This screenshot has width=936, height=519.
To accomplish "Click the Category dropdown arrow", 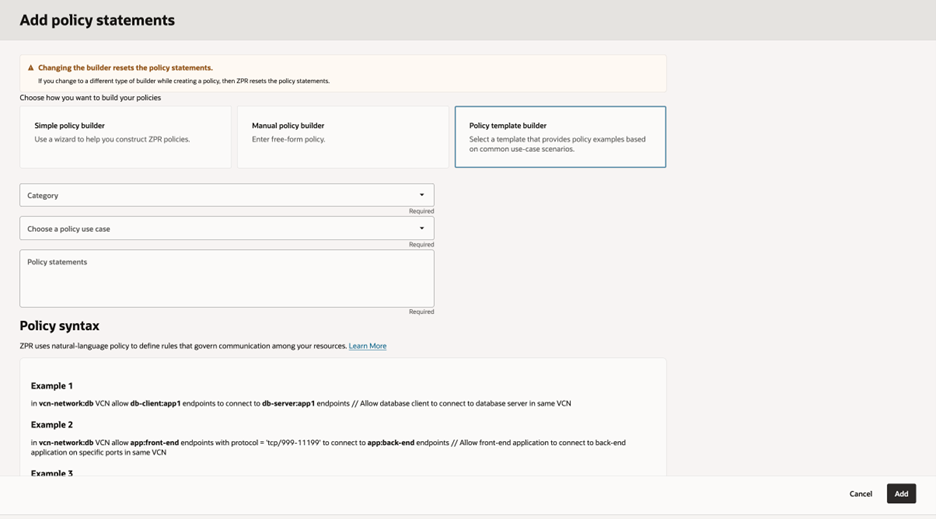I will coord(421,195).
